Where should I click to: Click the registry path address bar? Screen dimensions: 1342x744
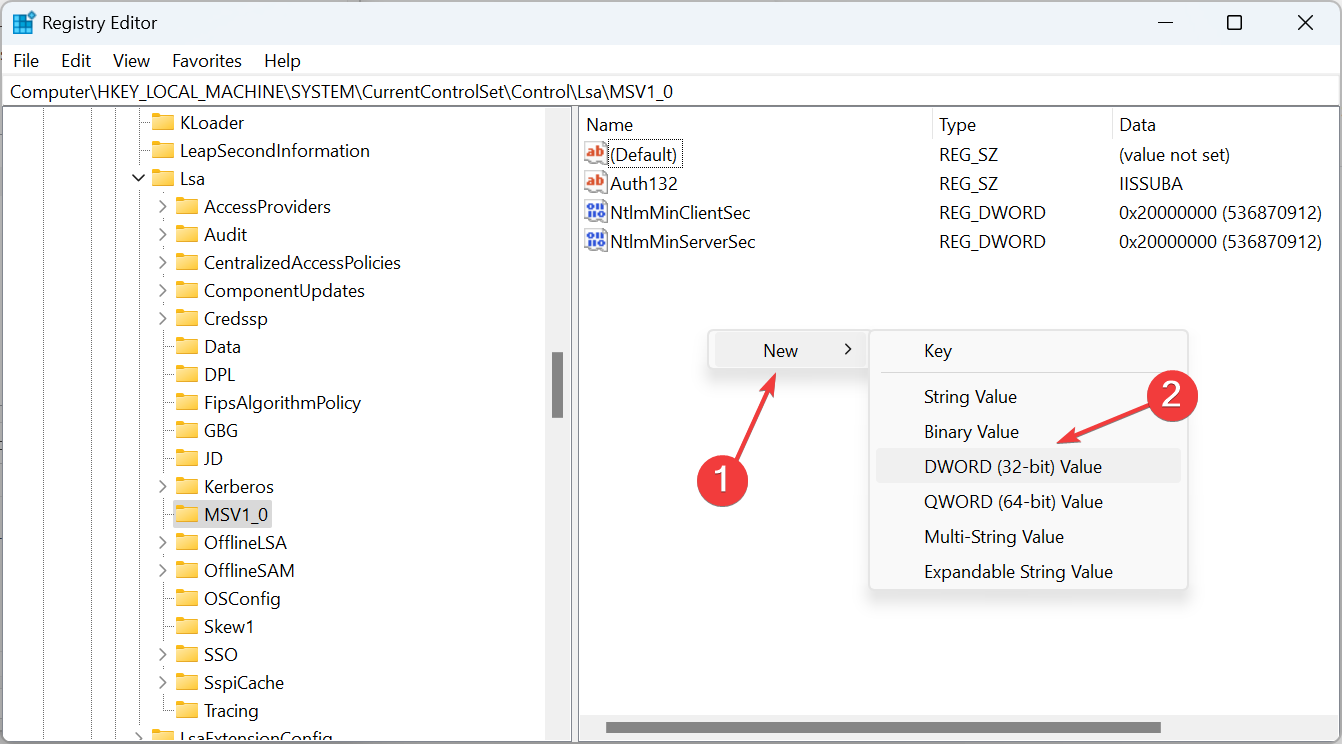pos(670,92)
